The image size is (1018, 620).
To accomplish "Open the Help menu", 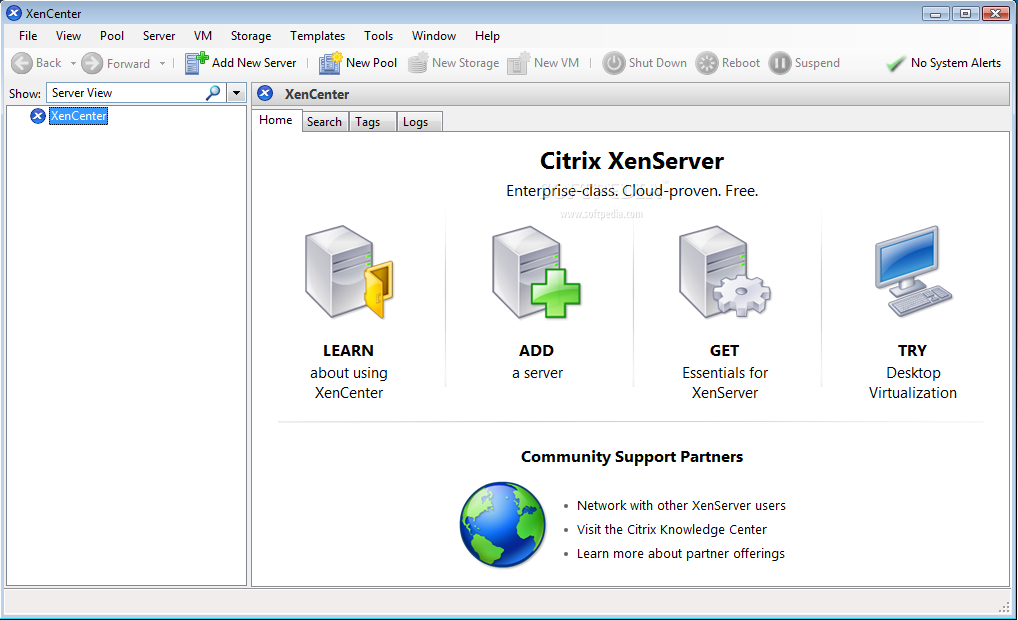I will [x=487, y=36].
